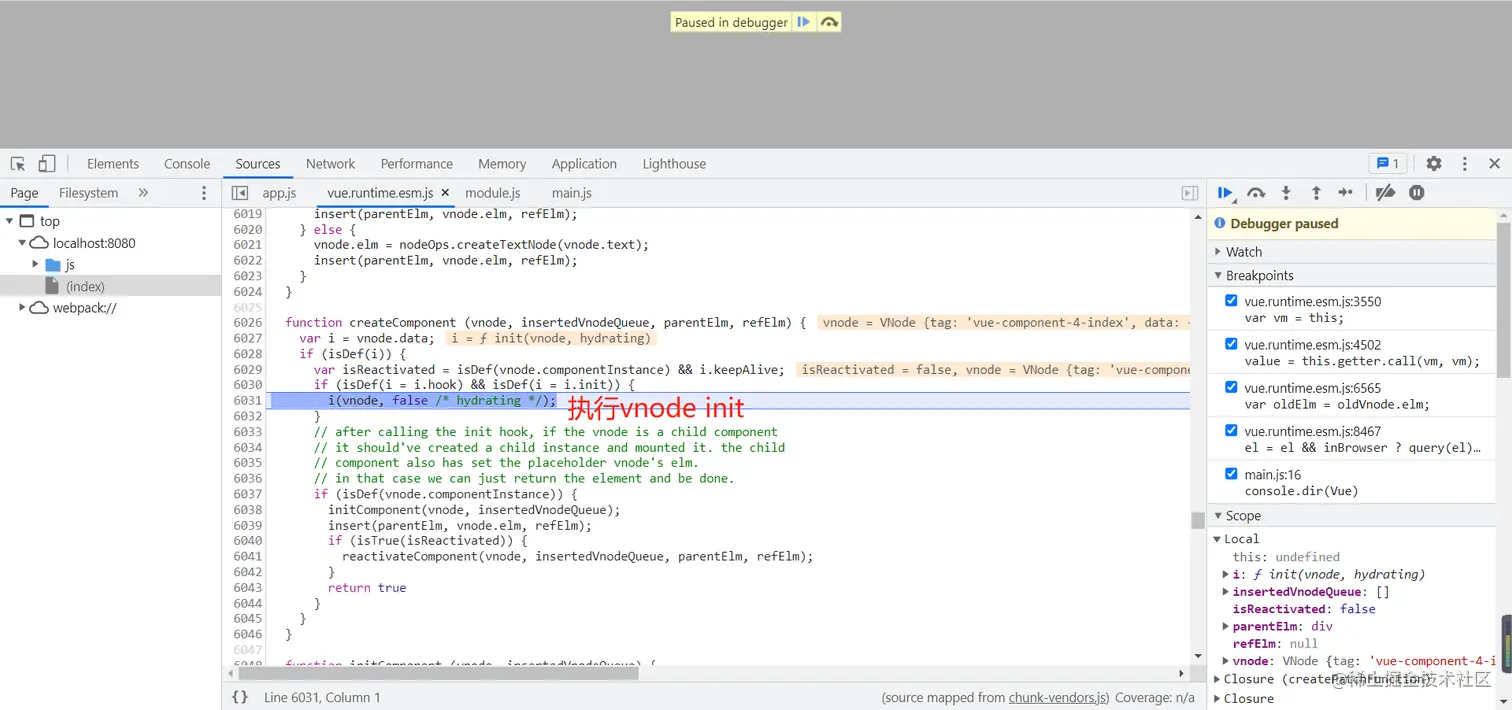
Task: Click line number 6031 gutter
Action: click(247, 401)
